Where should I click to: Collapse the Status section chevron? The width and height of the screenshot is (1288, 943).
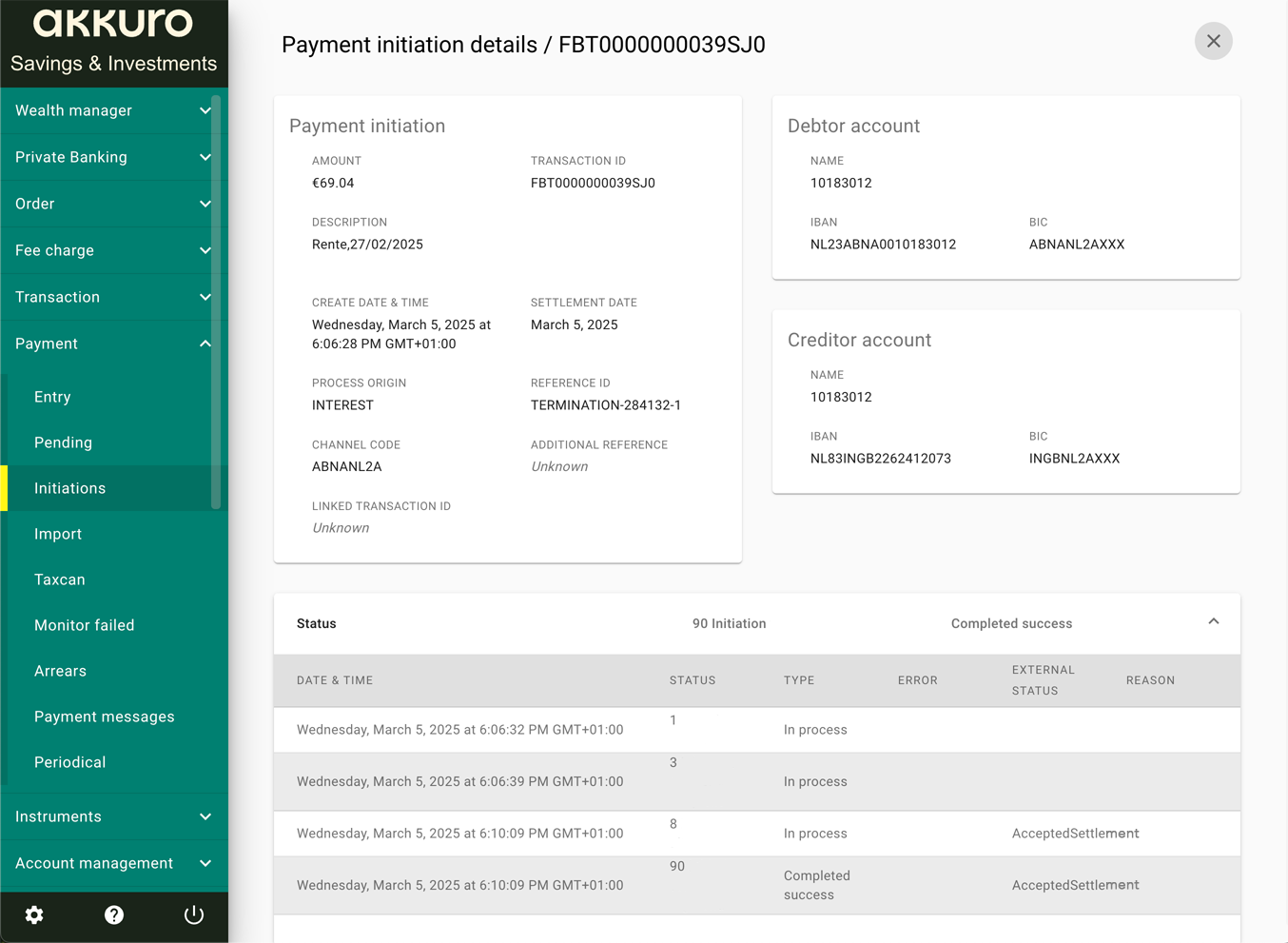pyautogui.click(x=1214, y=621)
